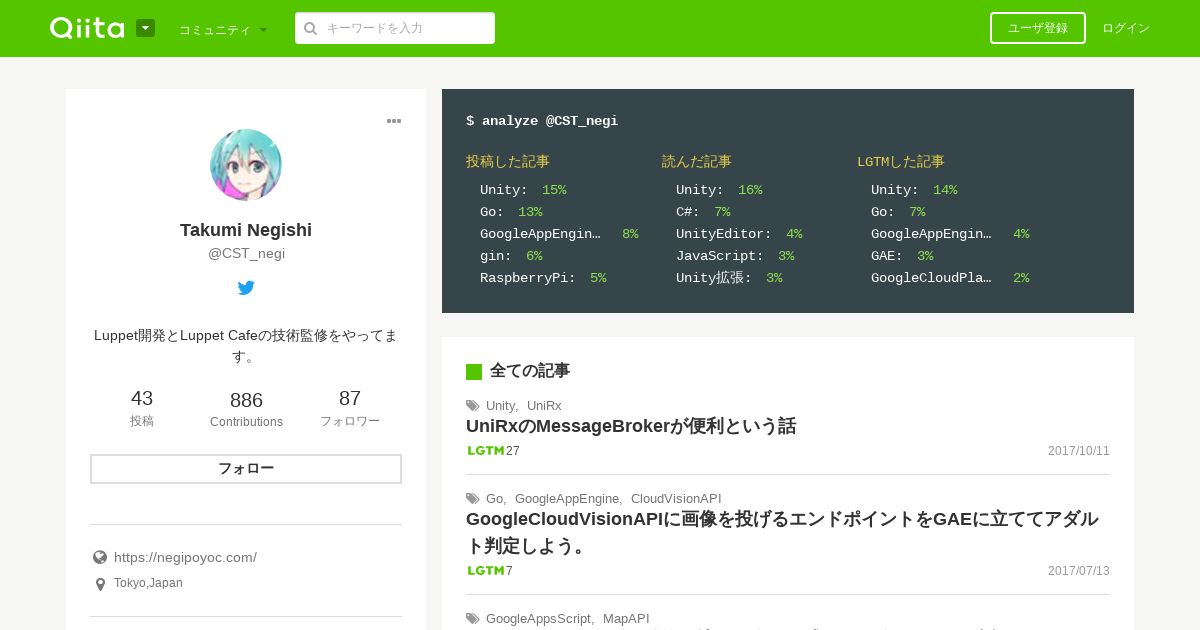
Task: Click the GoogleAppEngine tag
Action: point(567,498)
